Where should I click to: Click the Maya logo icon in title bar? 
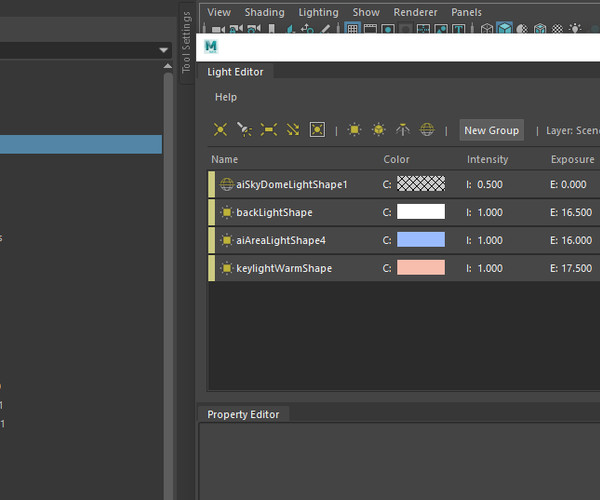pyautogui.click(x=211, y=47)
